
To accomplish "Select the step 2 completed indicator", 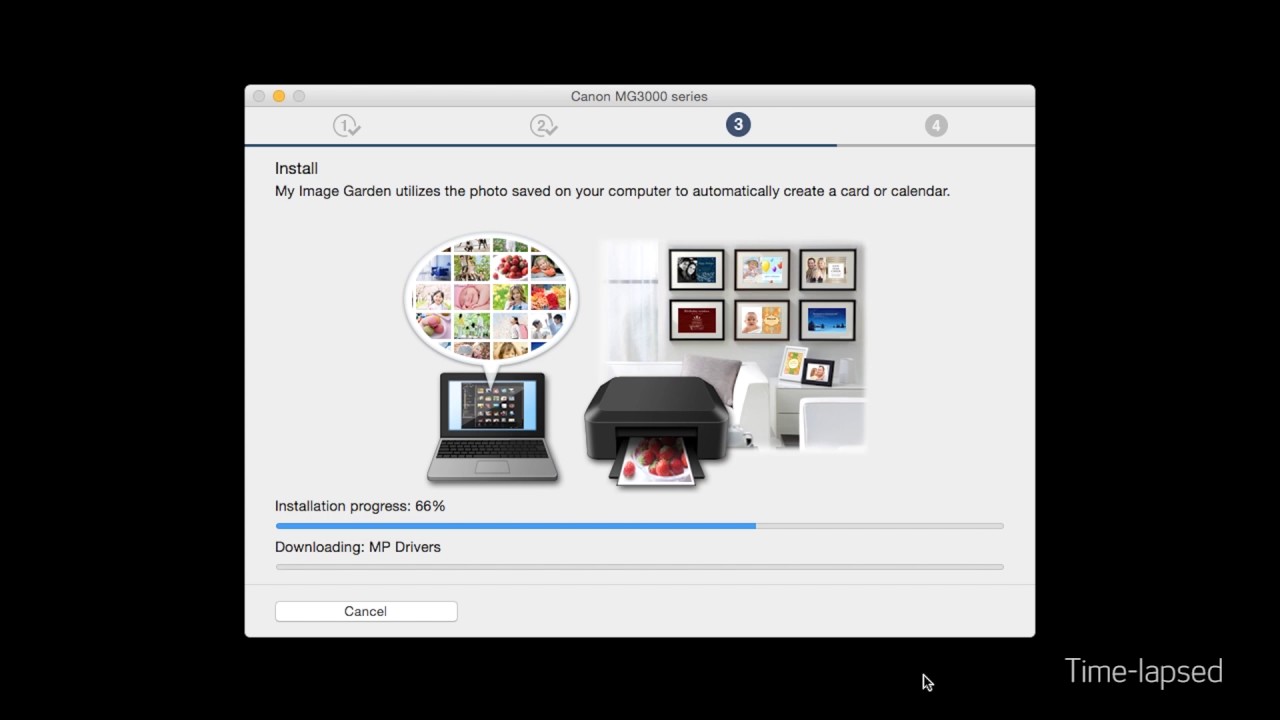I will pyautogui.click(x=543, y=125).
